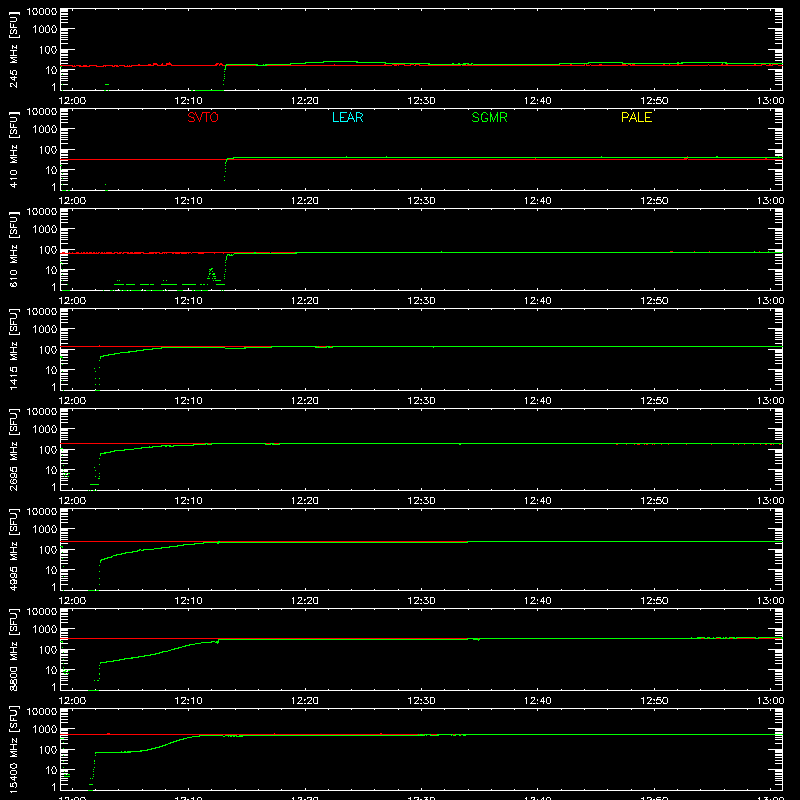This screenshot has width=800, height=800.
Task: Click the cyan LEAR legend label
Action: (x=347, y=117)
